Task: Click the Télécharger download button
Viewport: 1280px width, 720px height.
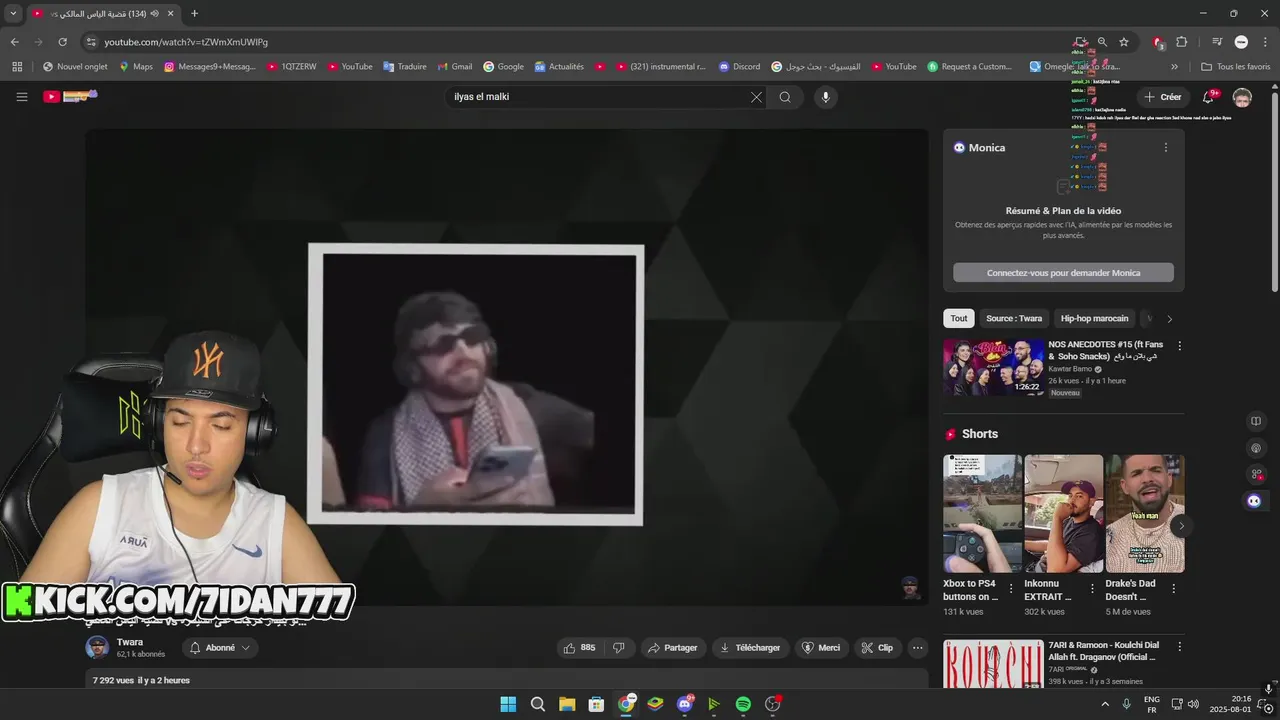Action: [x=750, y=648]
